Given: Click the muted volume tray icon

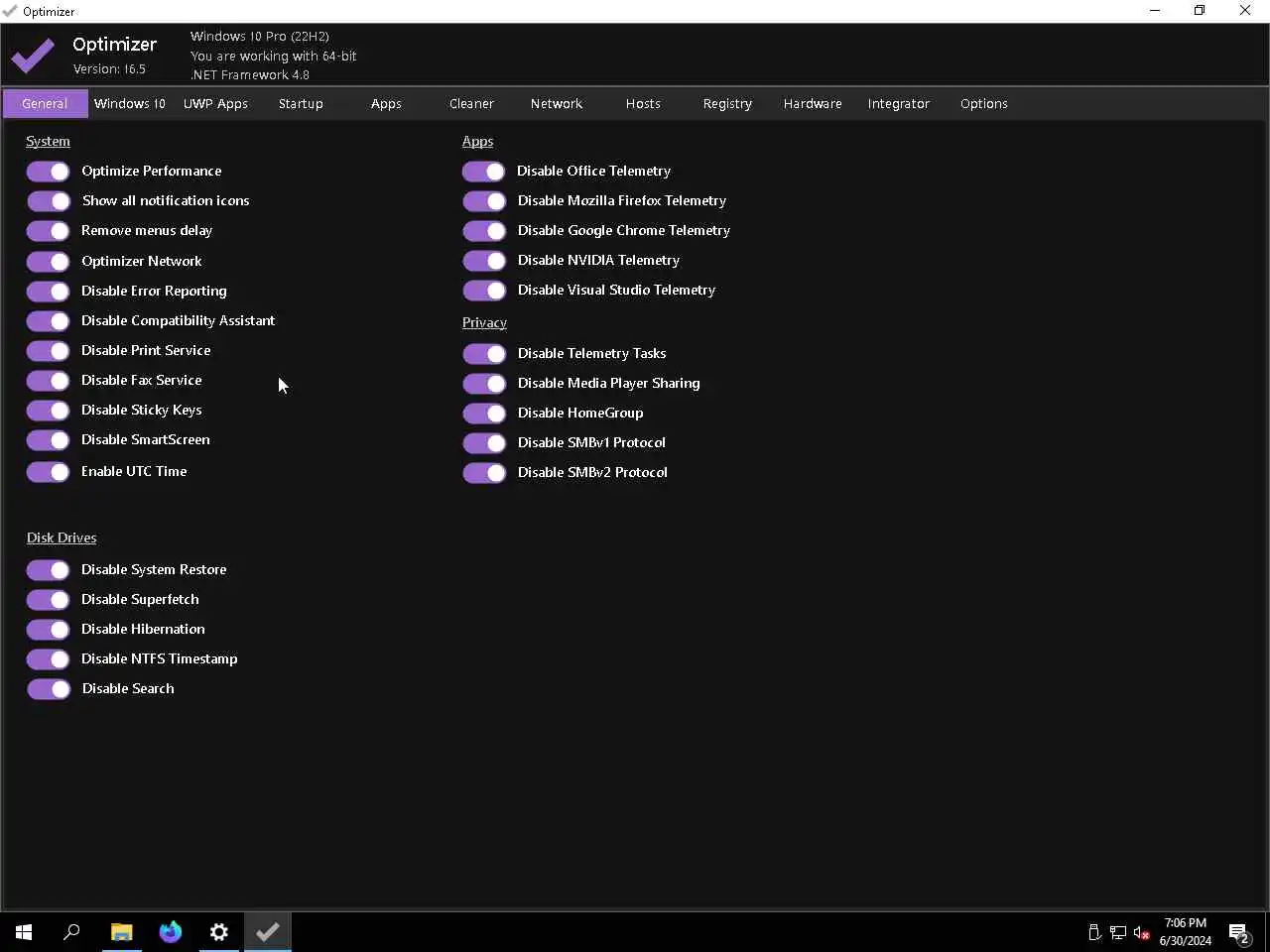Looking at the screenshot, I should [1141, 932].
